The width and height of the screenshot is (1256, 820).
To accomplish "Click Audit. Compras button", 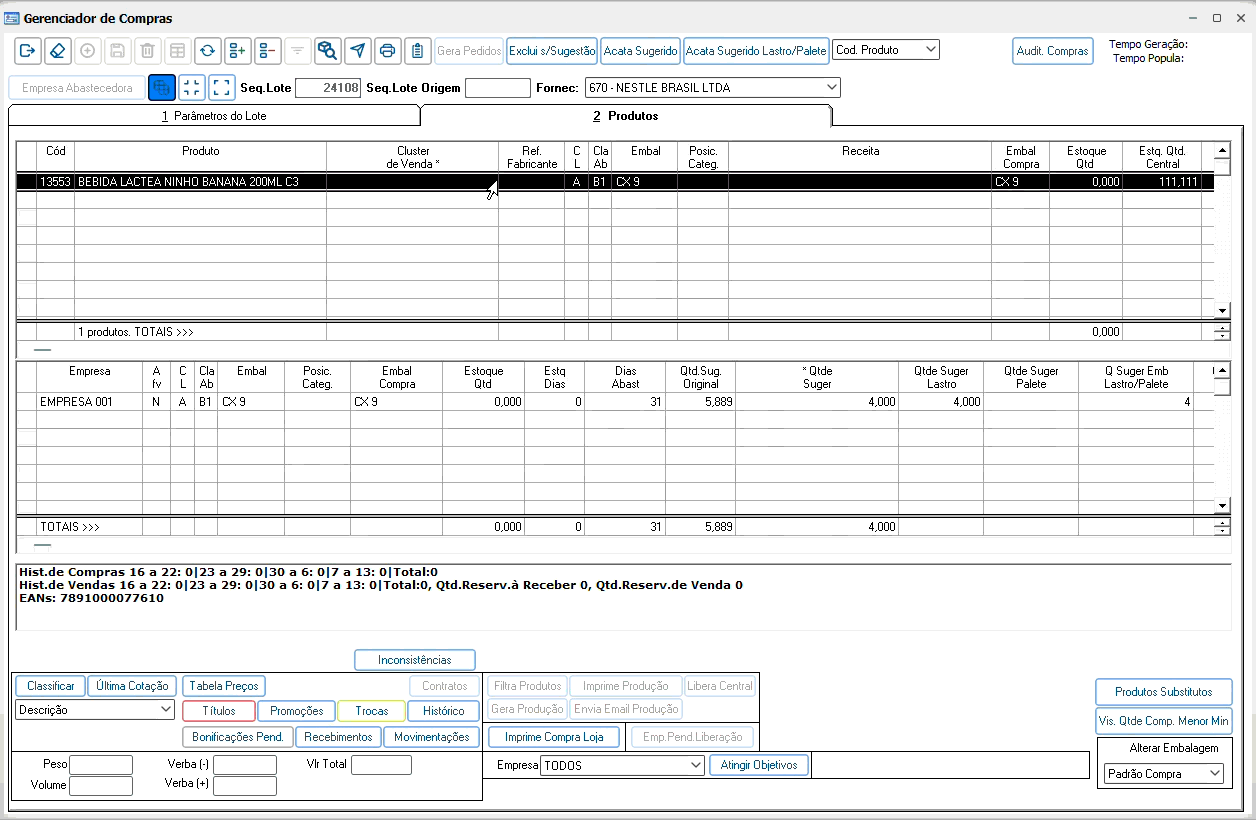I will (1053, 50).
